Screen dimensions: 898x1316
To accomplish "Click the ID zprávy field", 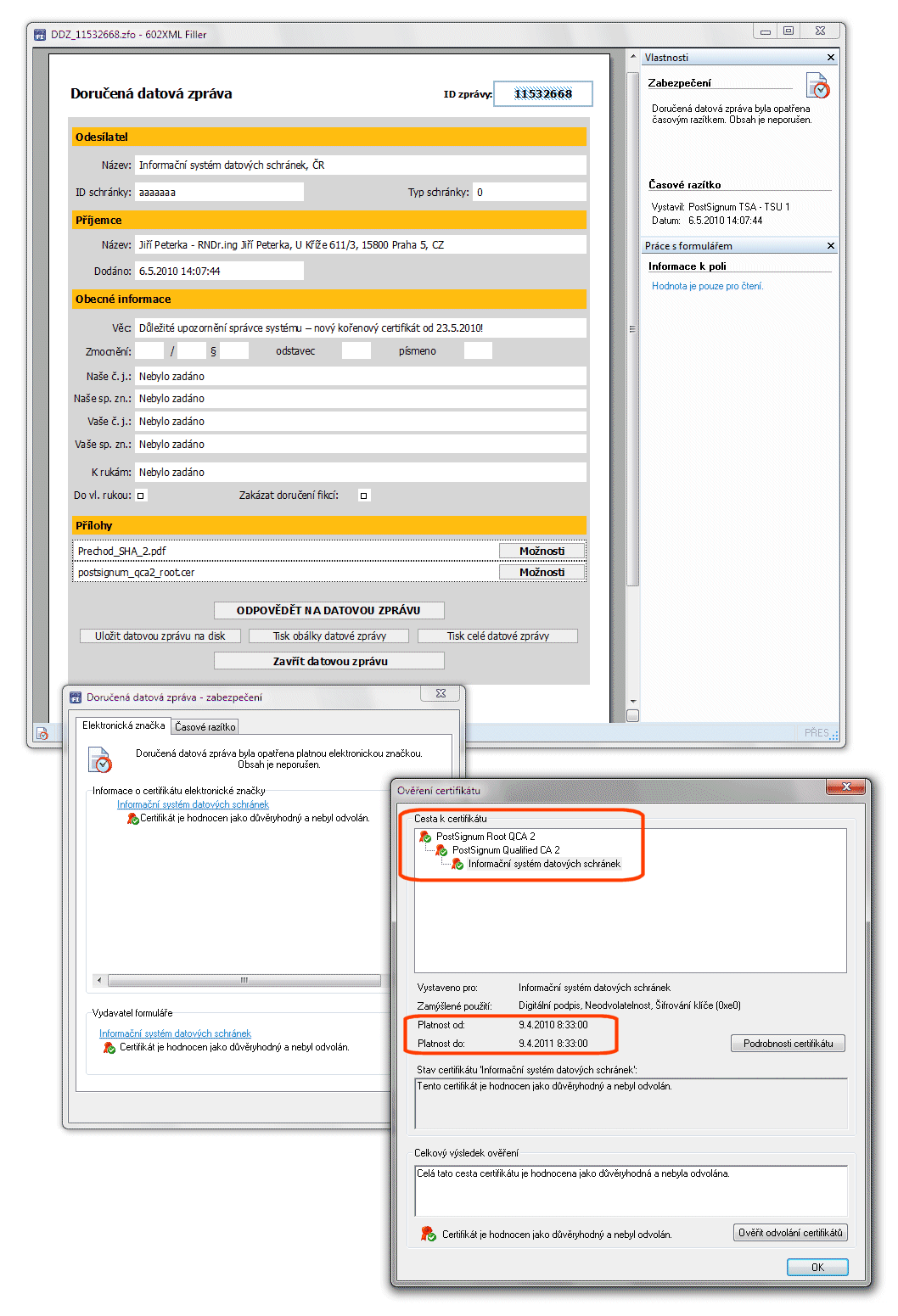I will pyautogui.click(x=543, y=94).
